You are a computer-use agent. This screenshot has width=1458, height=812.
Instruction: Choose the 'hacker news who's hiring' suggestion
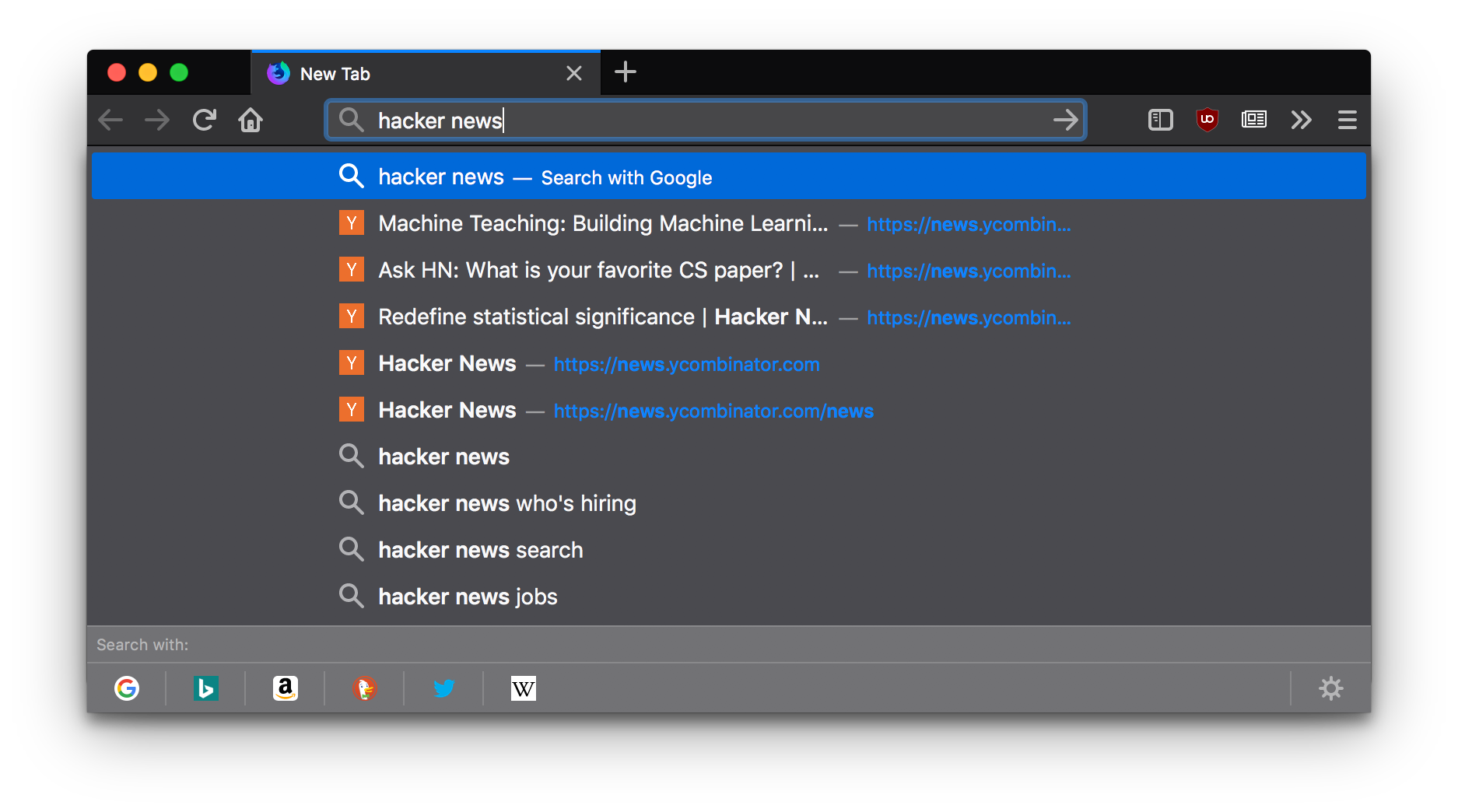(728, 503)
